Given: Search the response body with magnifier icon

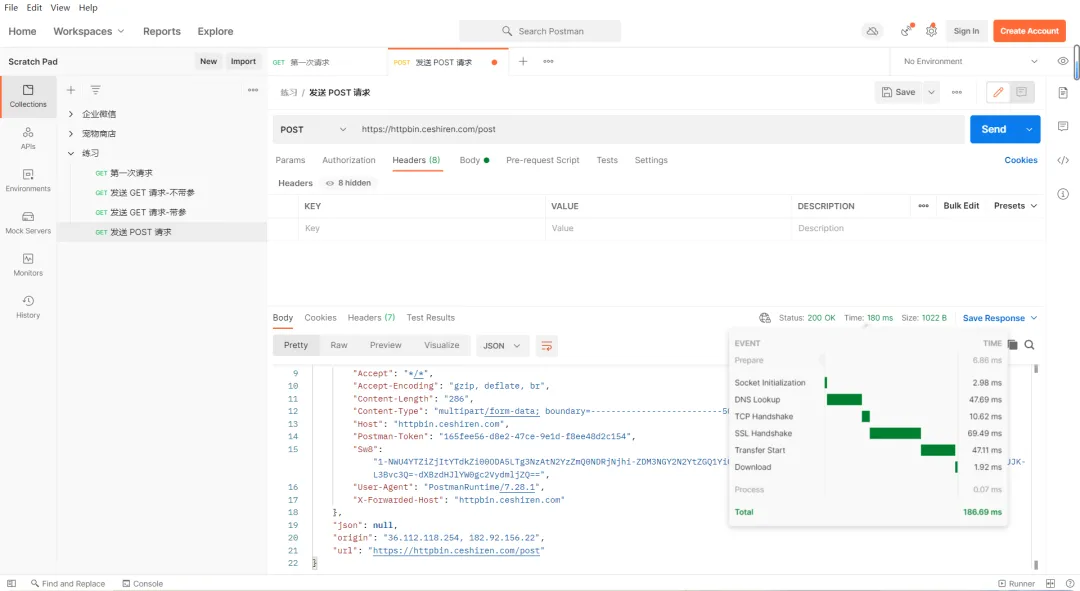Looking at the screenshot, I should [x=1029, y=345].
